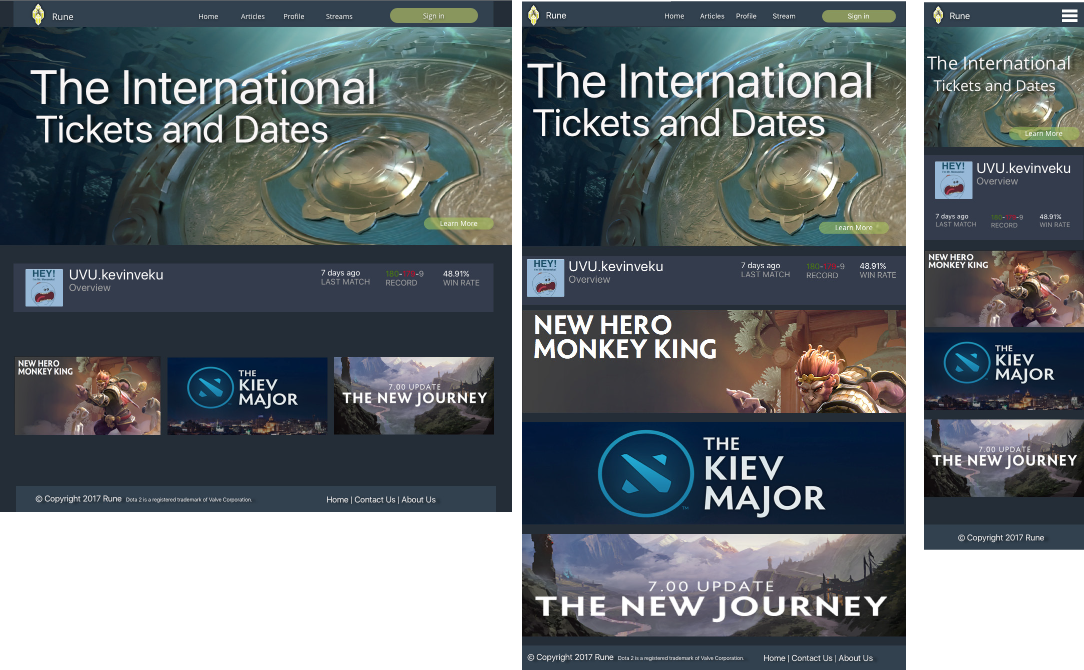
Task: Click Sign in button in desktop layout
Action: (433, 16)
